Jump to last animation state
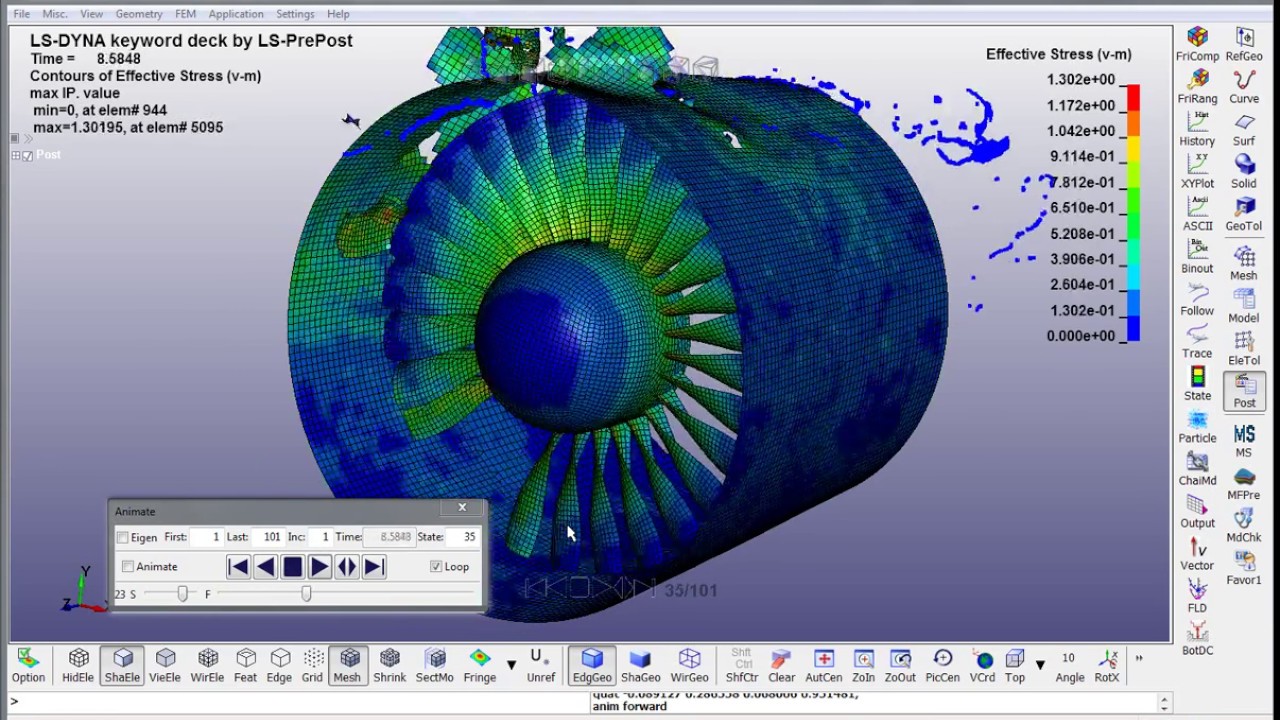The image size is (1280, 720). tap(373, 567)
